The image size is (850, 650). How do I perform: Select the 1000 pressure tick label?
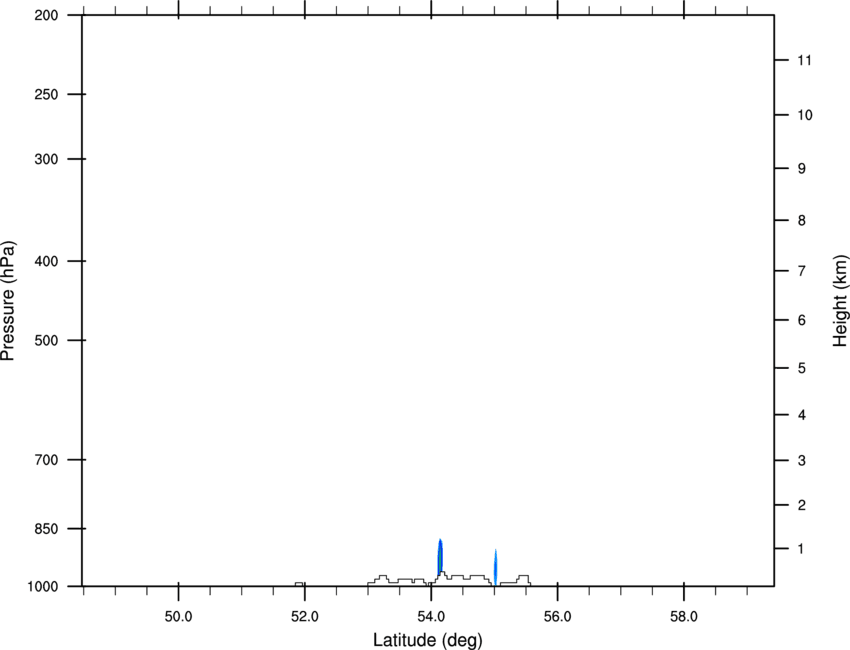pos(42,586)
